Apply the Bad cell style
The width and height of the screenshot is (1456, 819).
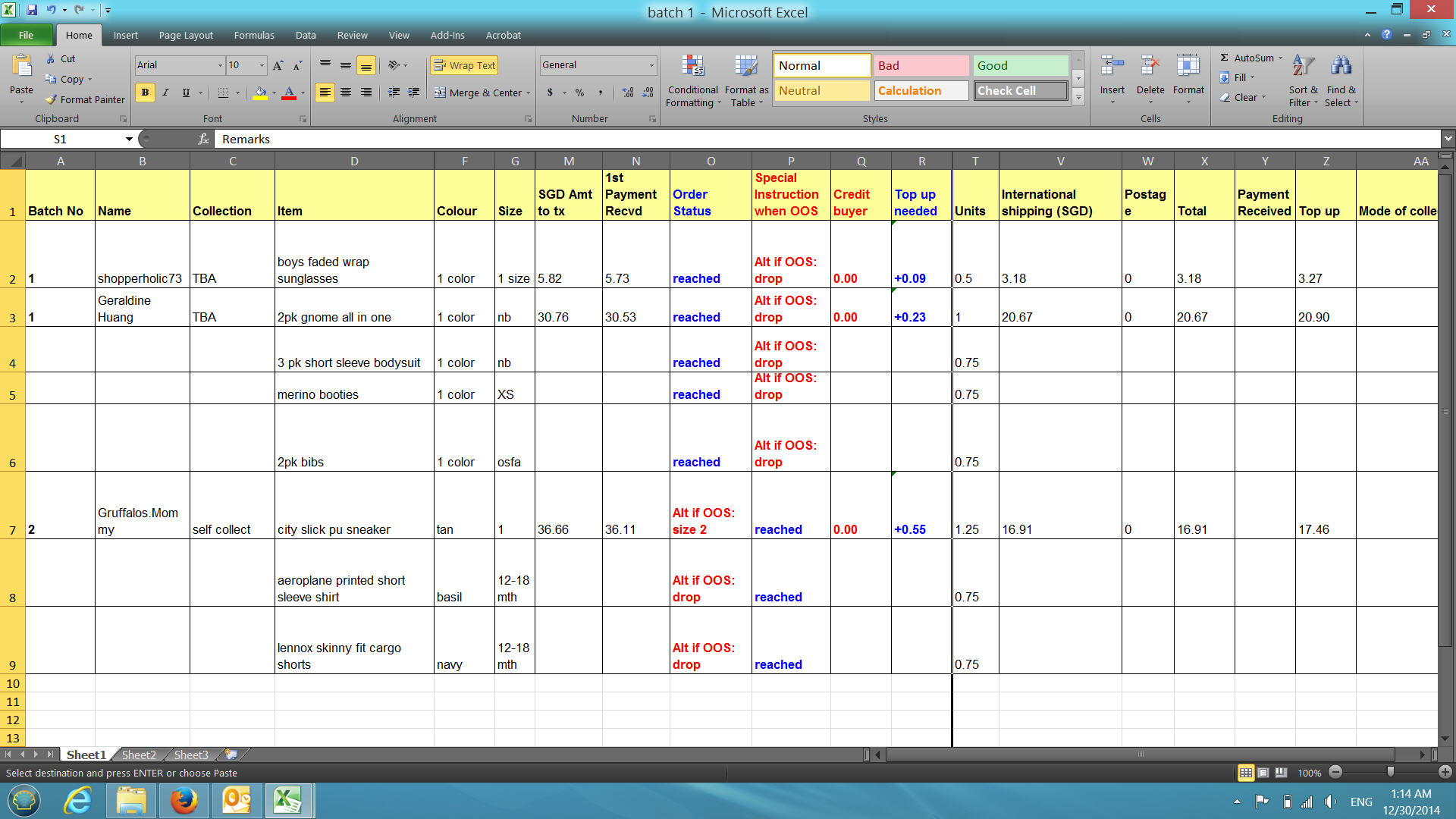921,66
